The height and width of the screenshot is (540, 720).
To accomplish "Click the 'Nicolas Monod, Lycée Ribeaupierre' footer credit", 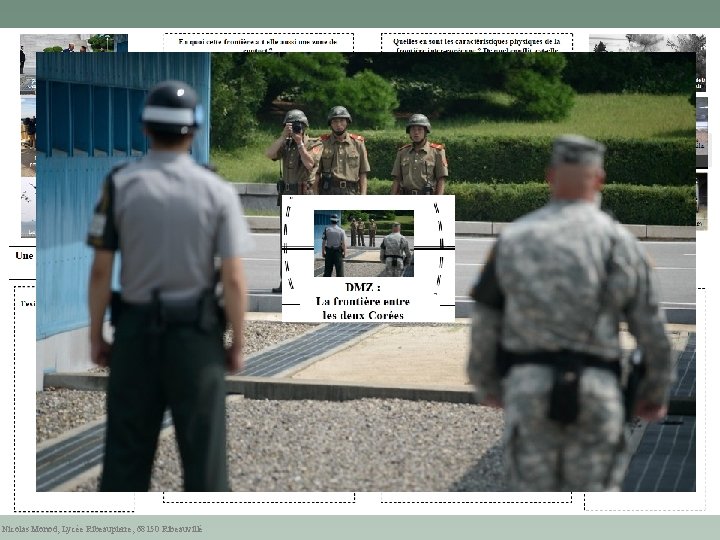I will pyautogui.click(x=101, y=529).
